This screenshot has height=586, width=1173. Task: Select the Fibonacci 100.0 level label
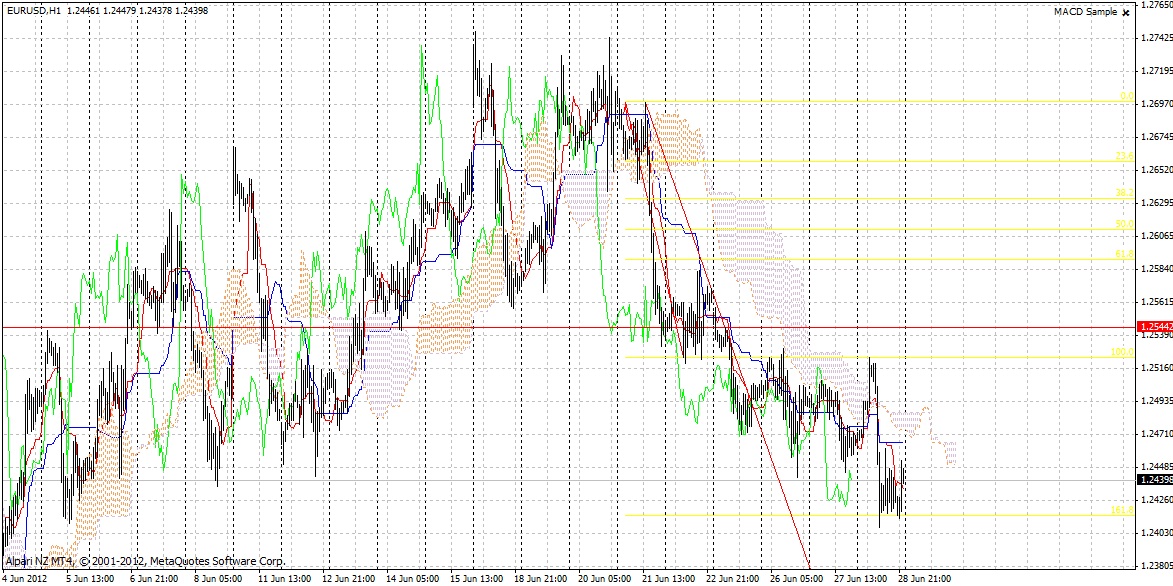pos(1121,353)
